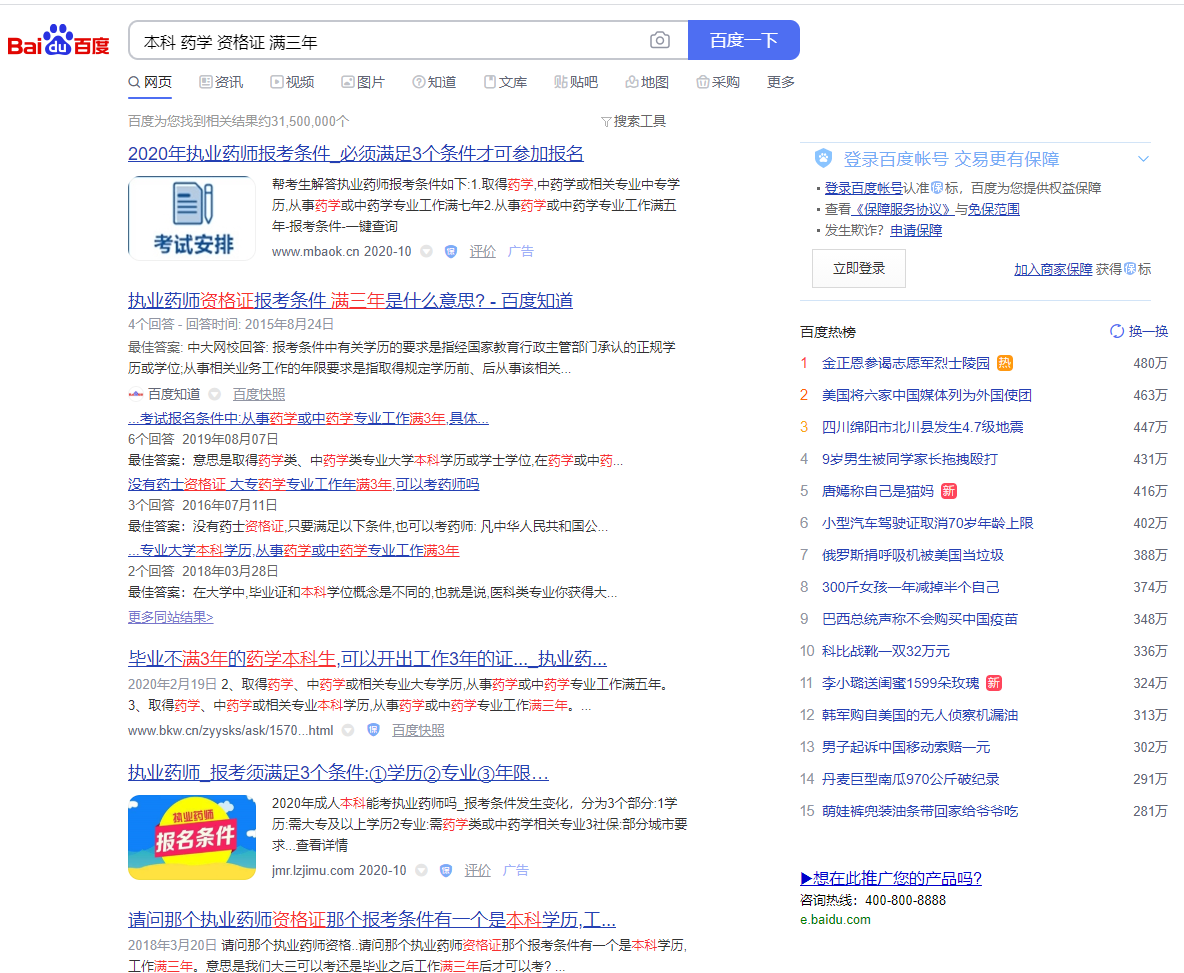Open 《保障服务协议》 link

[x=903, y=209]
